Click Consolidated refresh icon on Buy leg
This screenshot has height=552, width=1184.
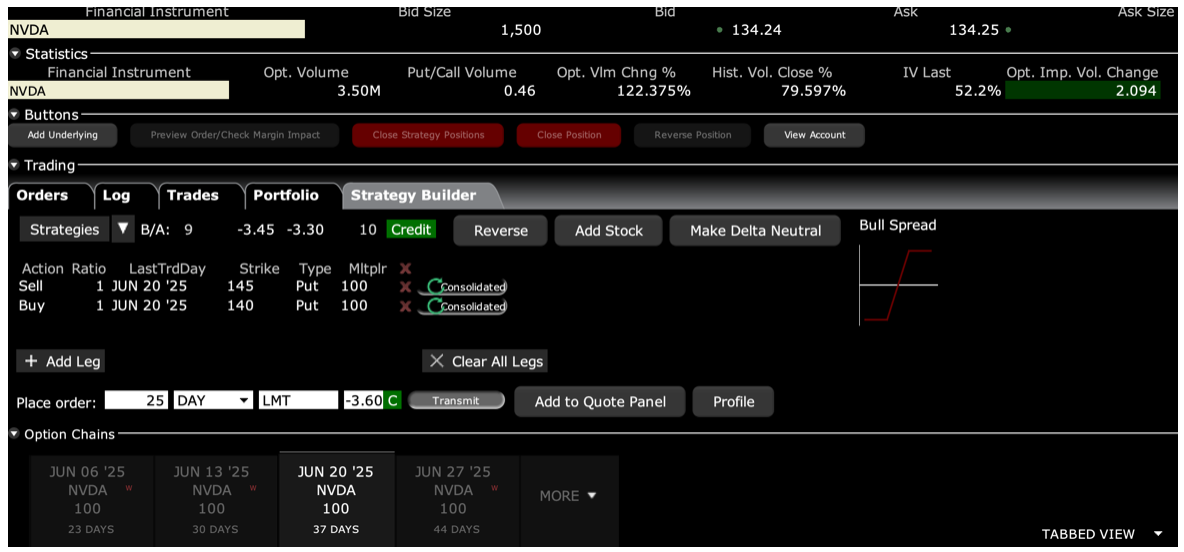[435, 306]
